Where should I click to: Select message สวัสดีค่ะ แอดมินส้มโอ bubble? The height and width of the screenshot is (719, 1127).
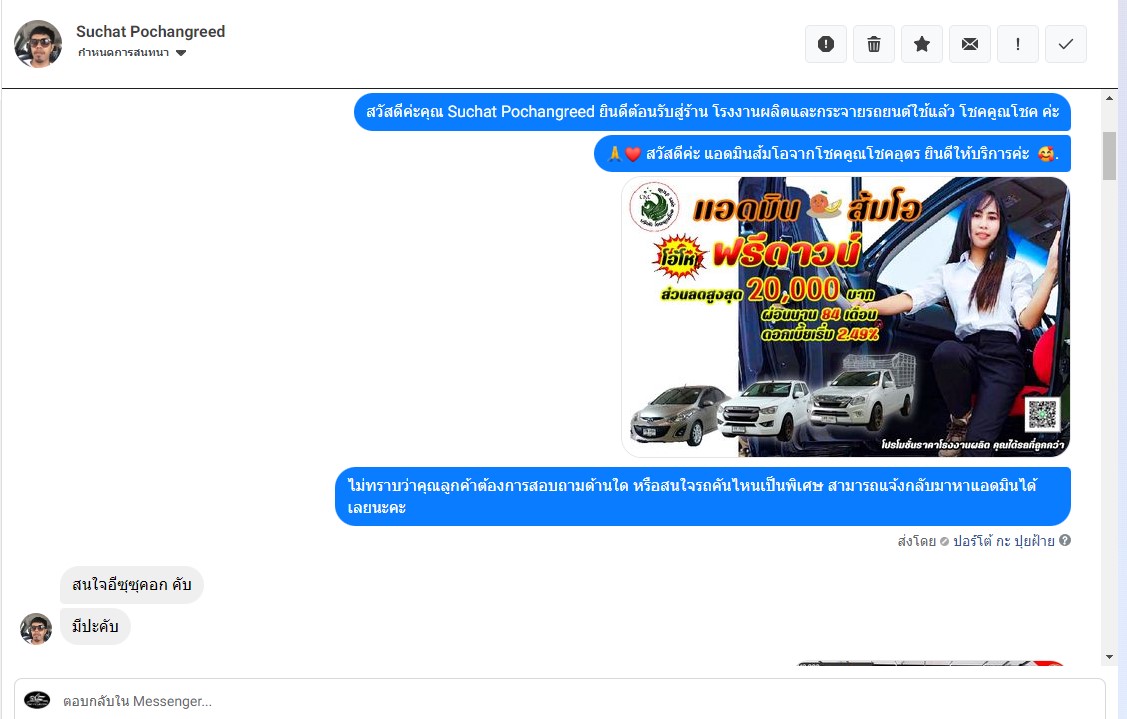pos(832,154)
